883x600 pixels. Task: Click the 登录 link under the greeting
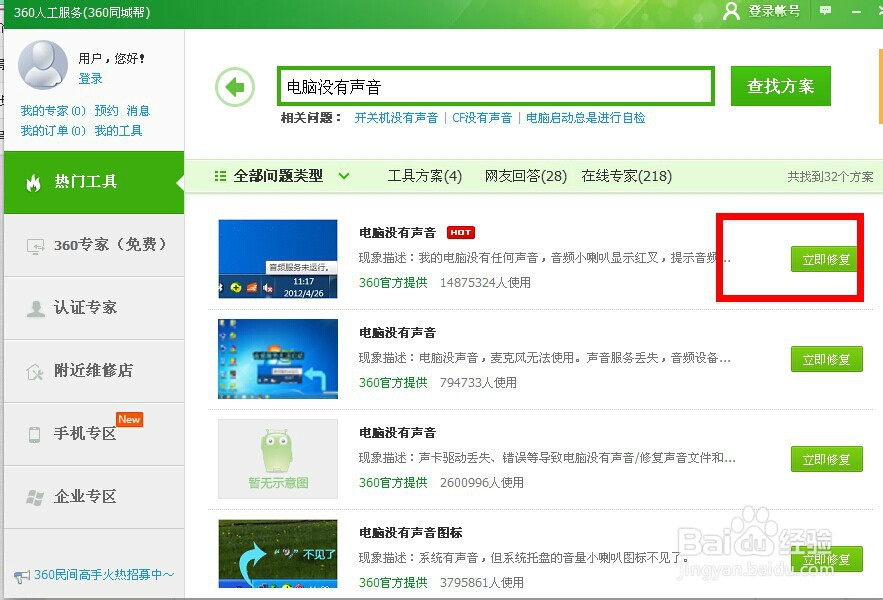coord(91,78)
